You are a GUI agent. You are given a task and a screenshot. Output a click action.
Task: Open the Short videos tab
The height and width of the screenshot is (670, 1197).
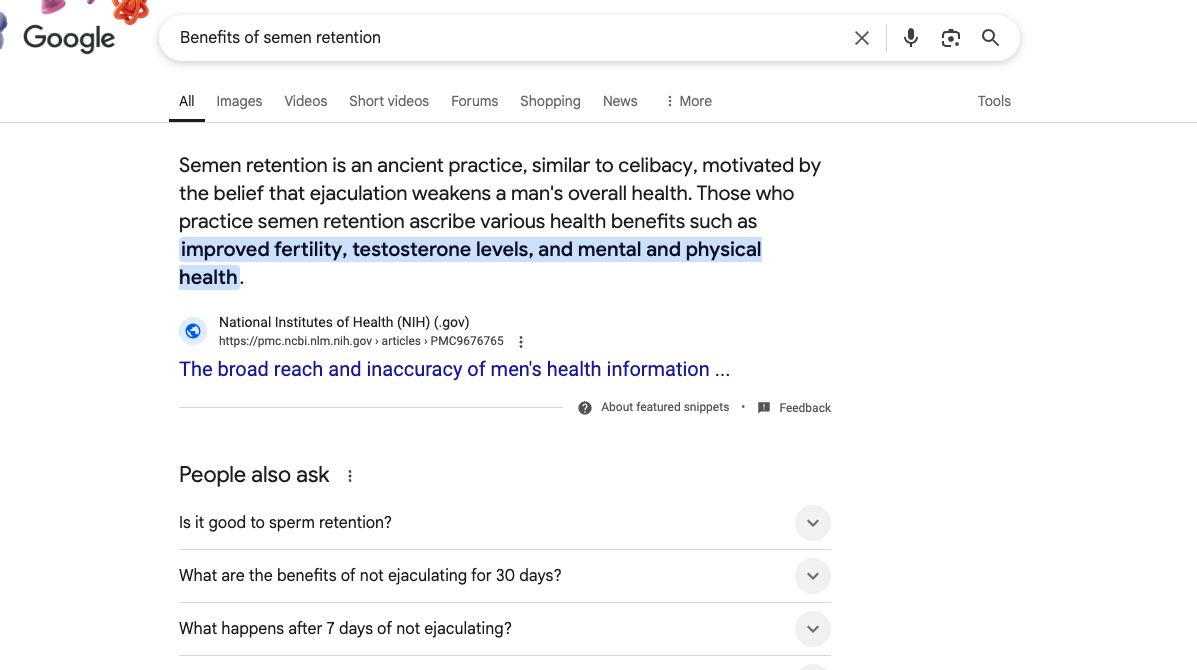[389, 101]
